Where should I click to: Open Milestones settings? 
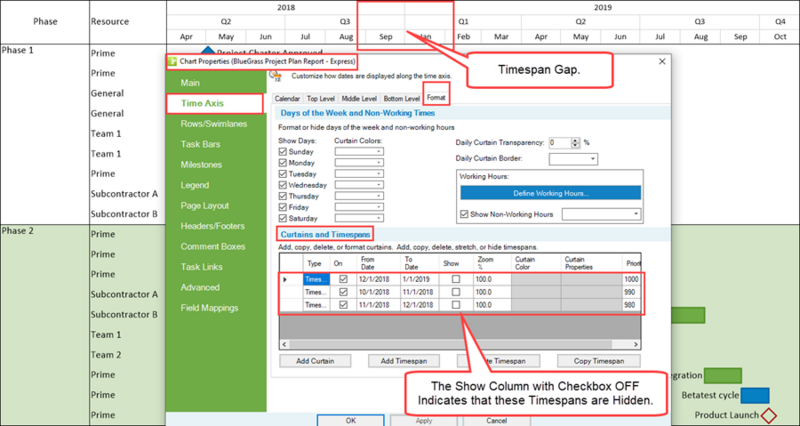coord(201,165)
